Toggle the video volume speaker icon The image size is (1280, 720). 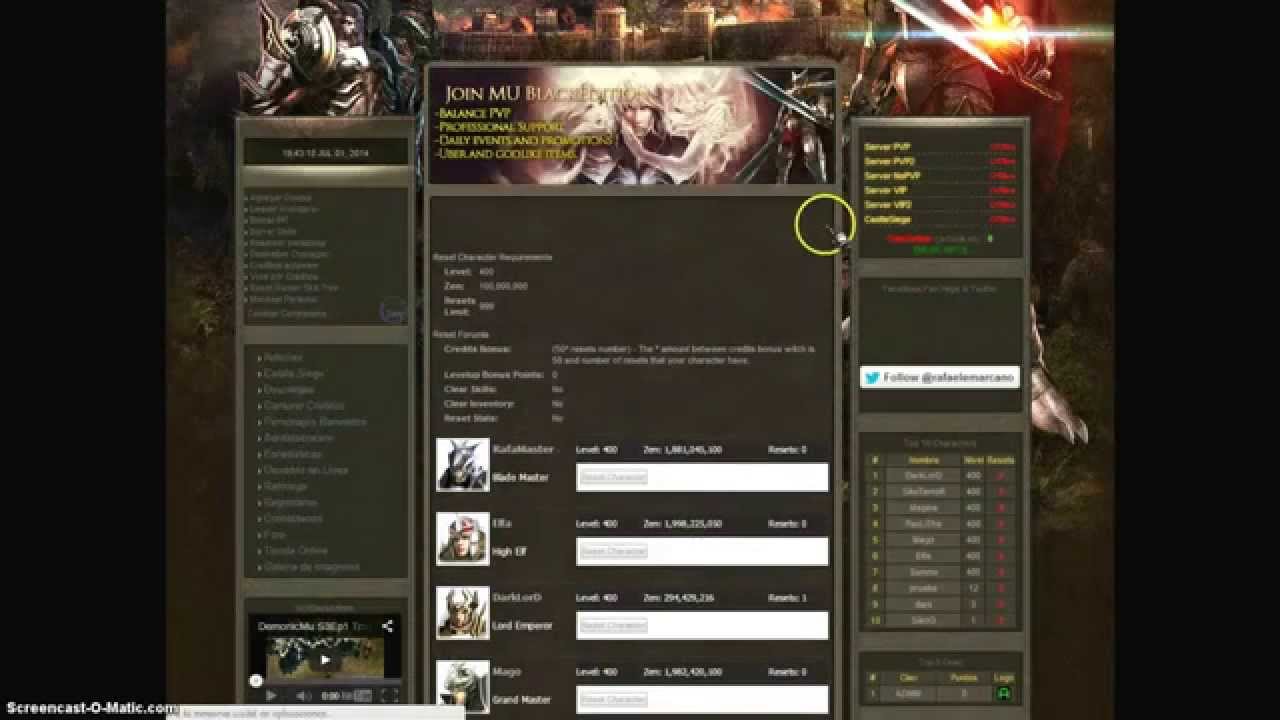[x=304, y=696]
